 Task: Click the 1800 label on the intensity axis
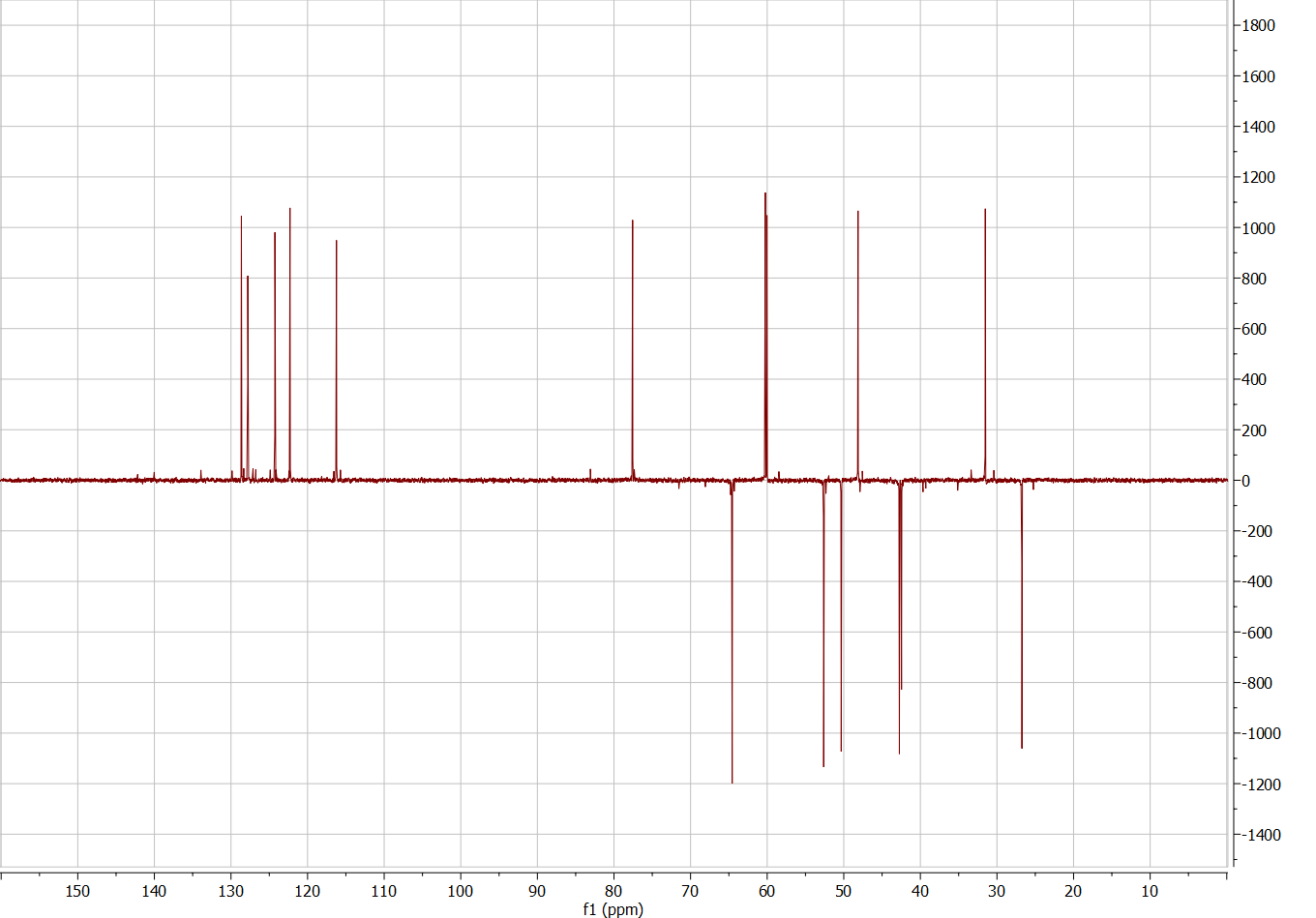(x=1258, y=26)
